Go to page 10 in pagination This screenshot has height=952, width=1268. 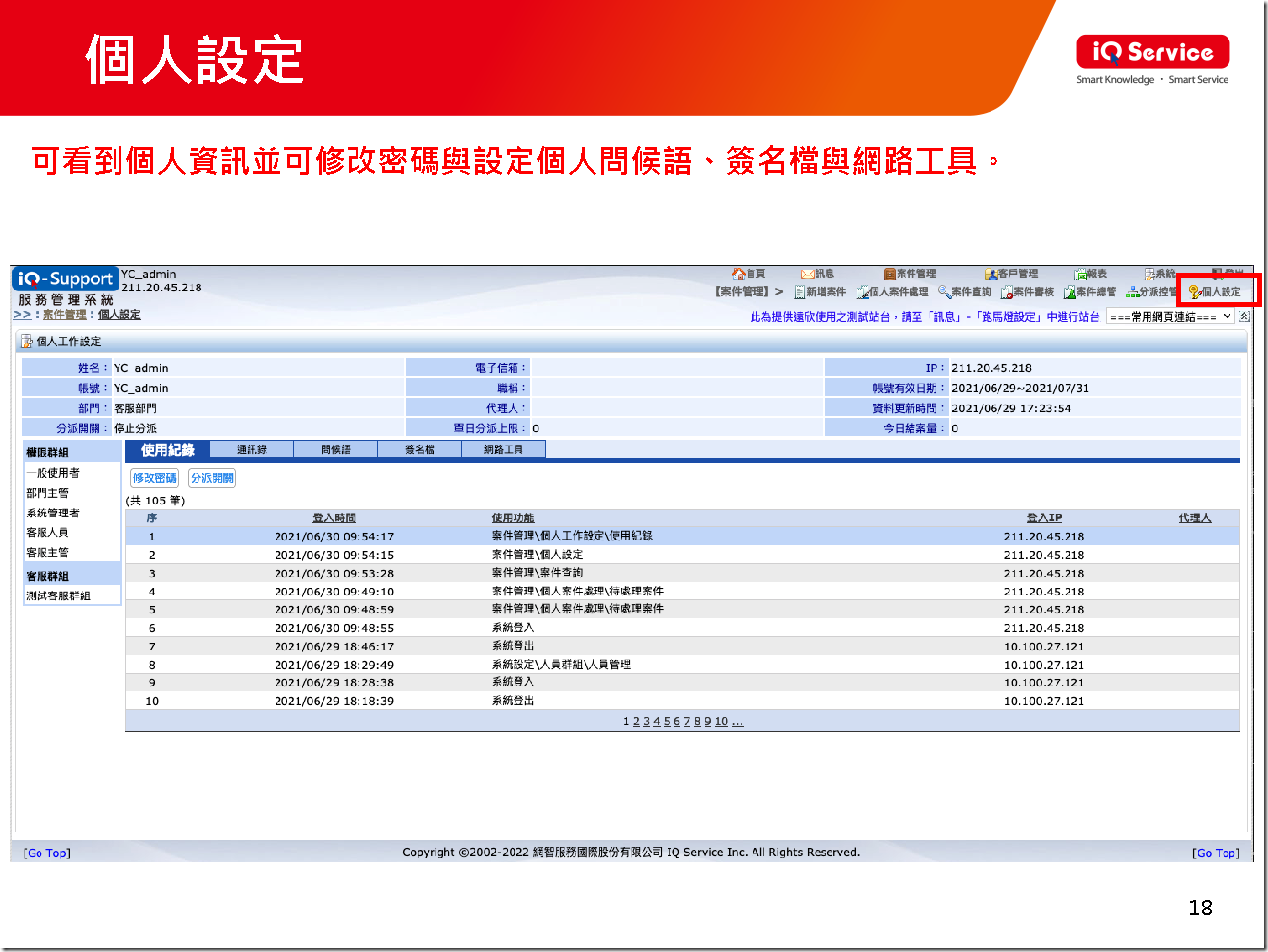[721, 722]
